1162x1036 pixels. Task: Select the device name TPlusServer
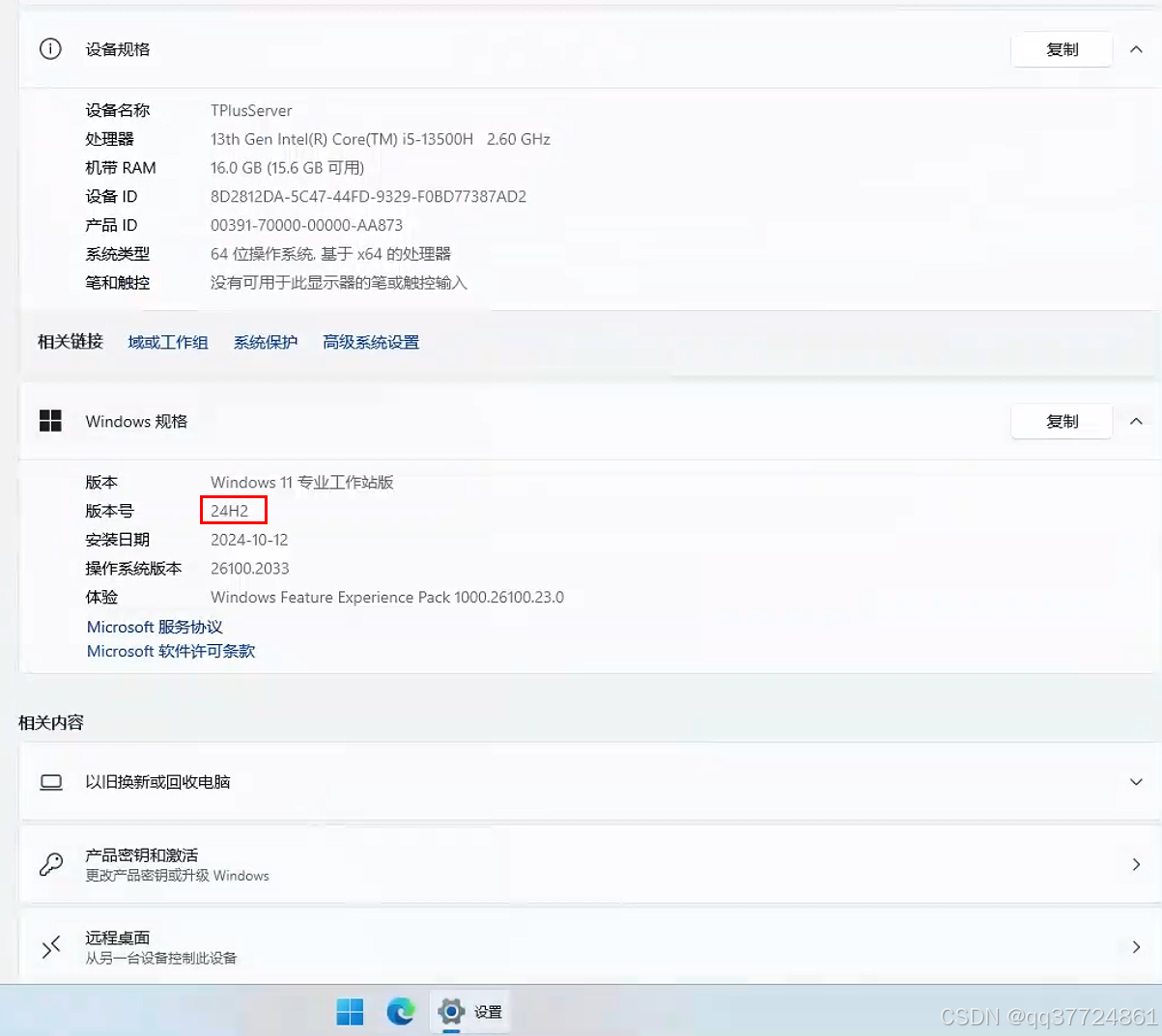pyautogui.click(x=251, y=110)
